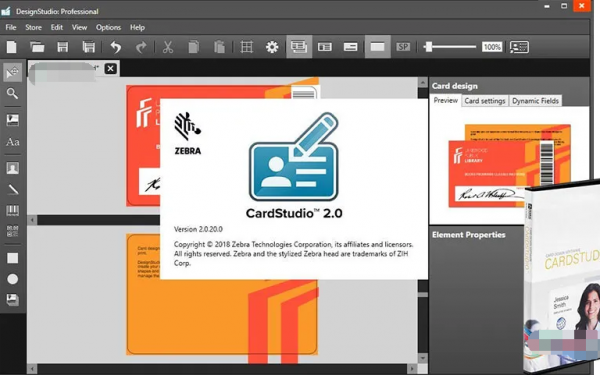Viewport: 600px width, 375px height.
Task: Click the Save All icon
Action: [x=88, y=47]
